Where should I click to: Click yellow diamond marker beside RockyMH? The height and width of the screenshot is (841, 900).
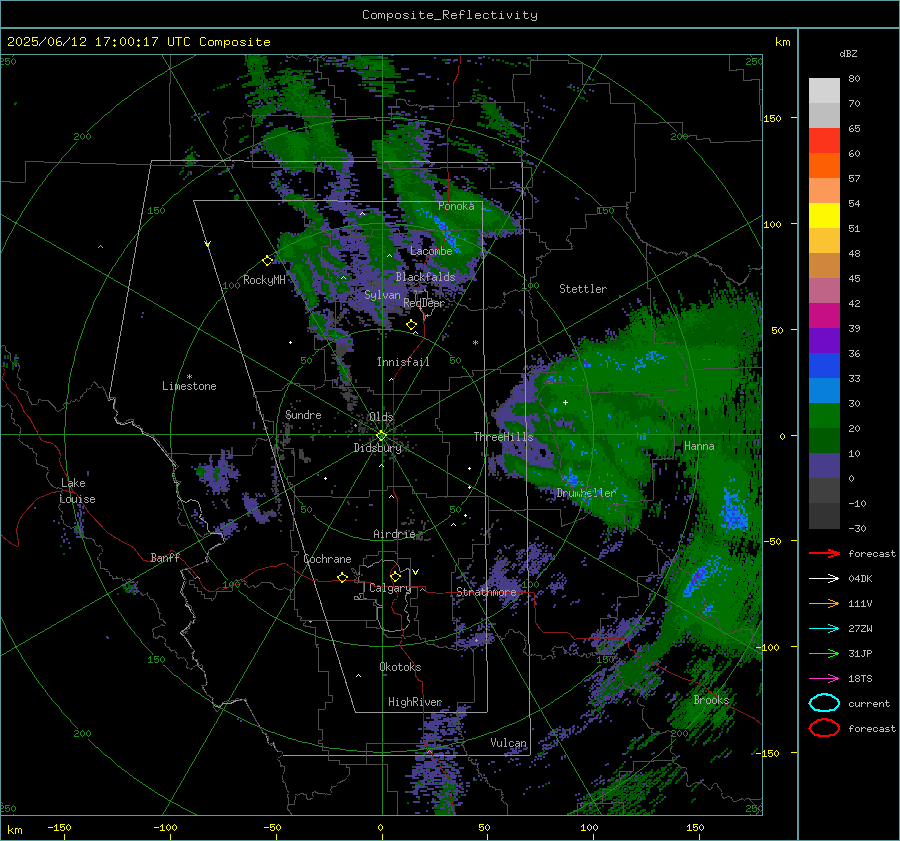[267, 261]
